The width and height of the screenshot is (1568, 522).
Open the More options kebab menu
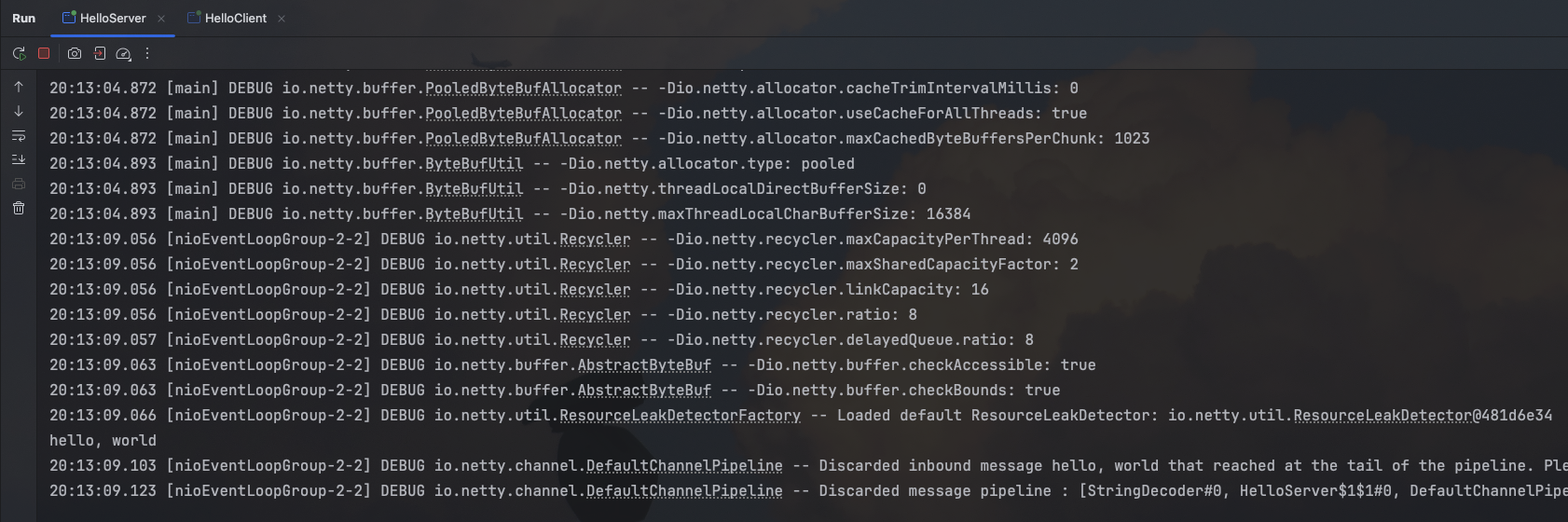(147, 54)
